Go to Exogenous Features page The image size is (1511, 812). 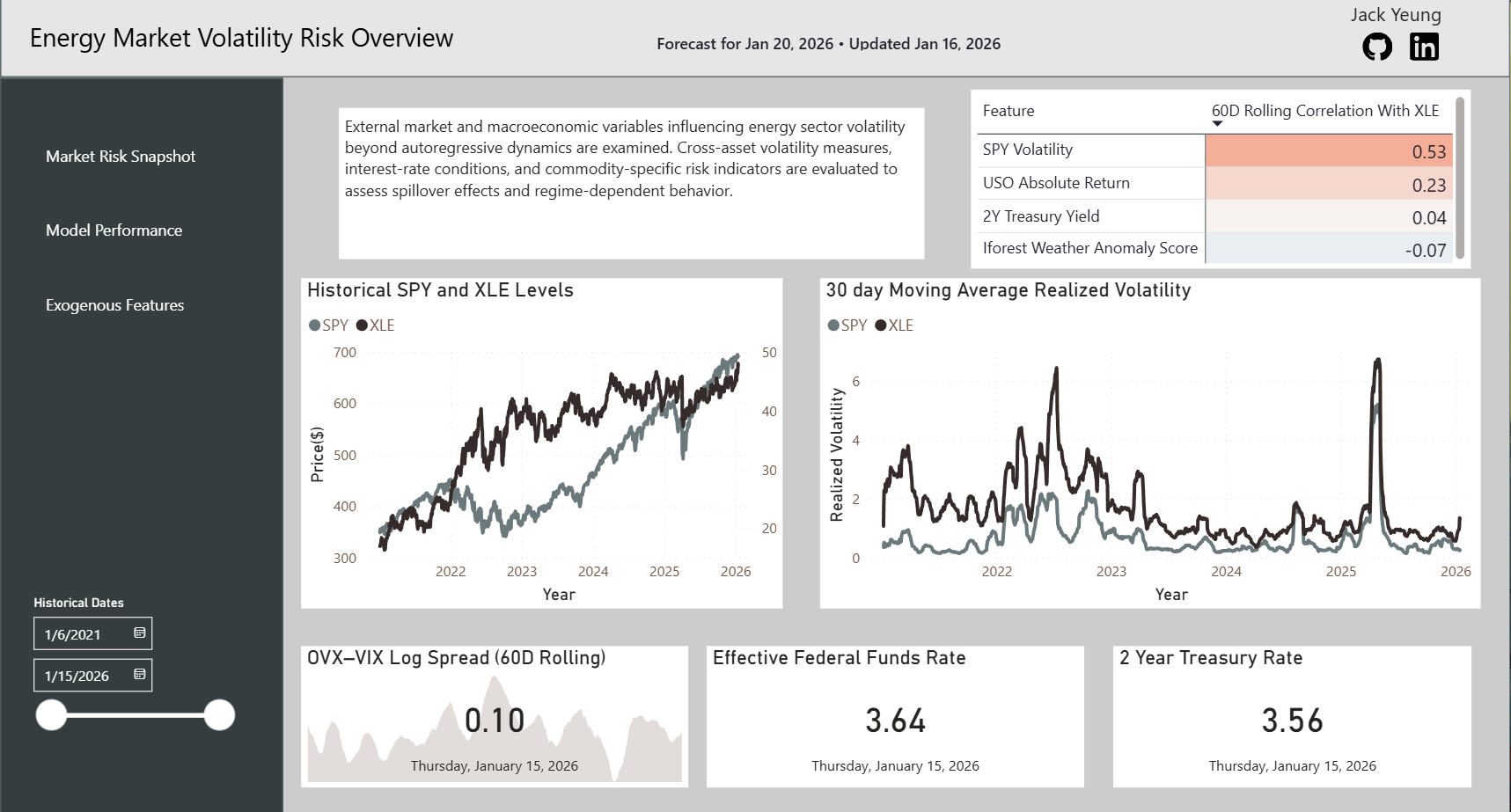[115, 305]
